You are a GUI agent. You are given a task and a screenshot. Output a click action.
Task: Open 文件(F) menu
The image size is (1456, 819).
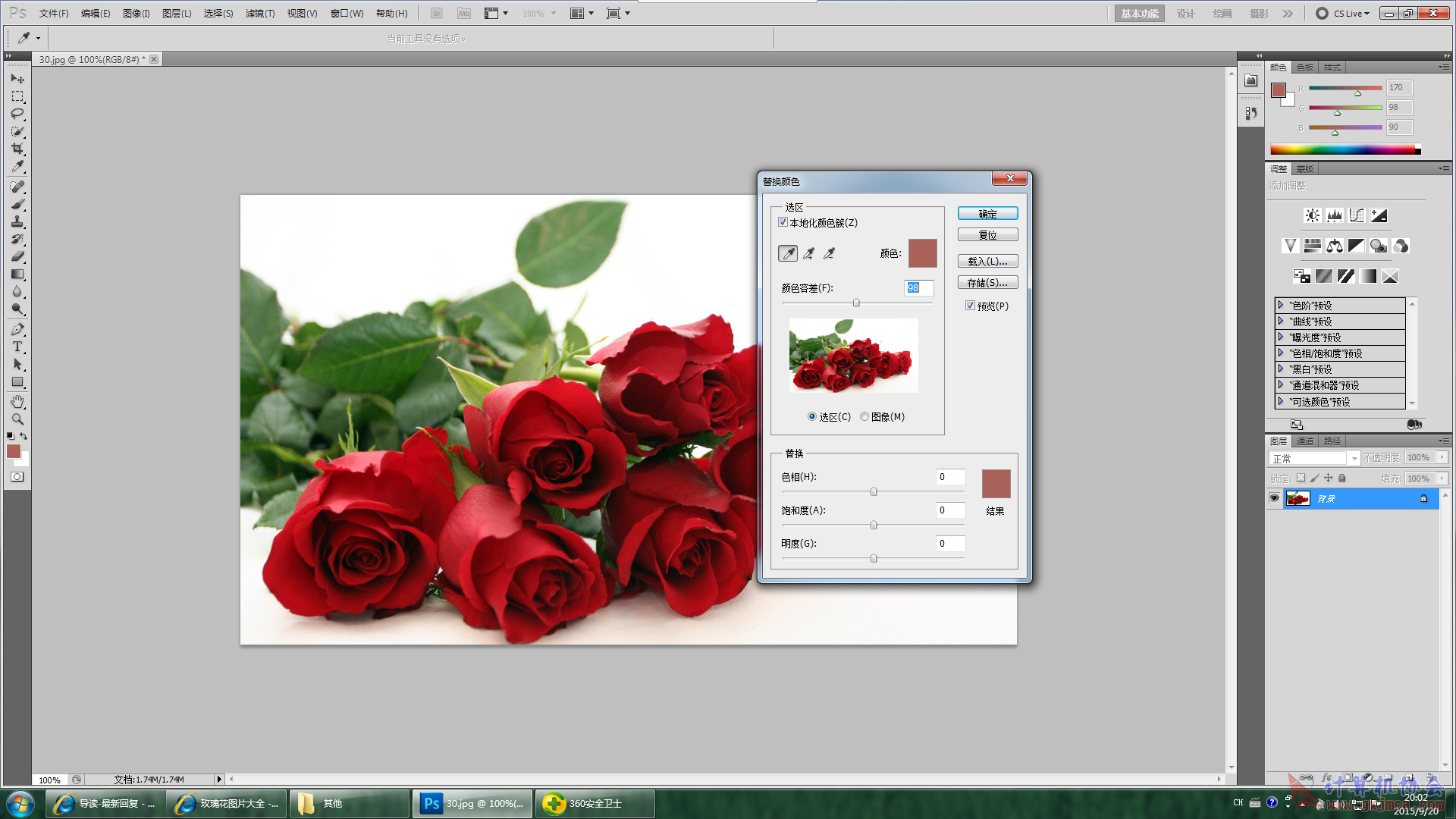pyautogui.click(x=54, y=13)
